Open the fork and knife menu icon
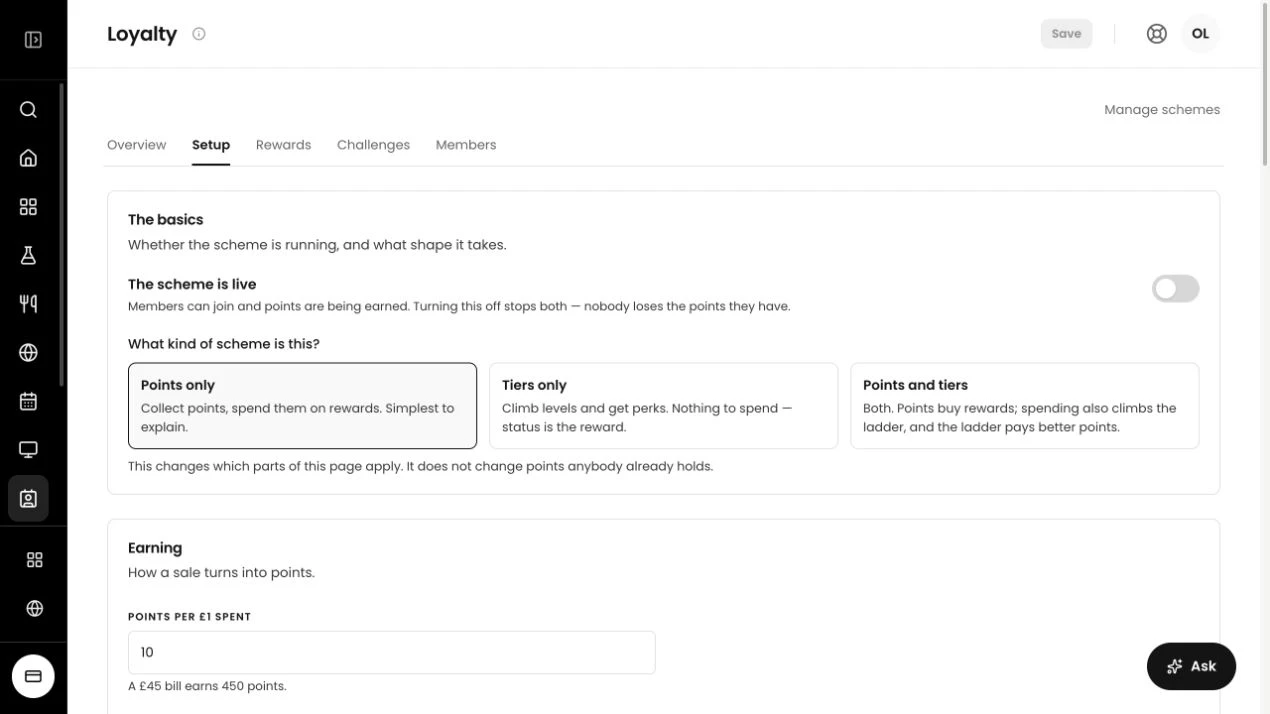Screen dimensions: 1270x714 [28, 303]
